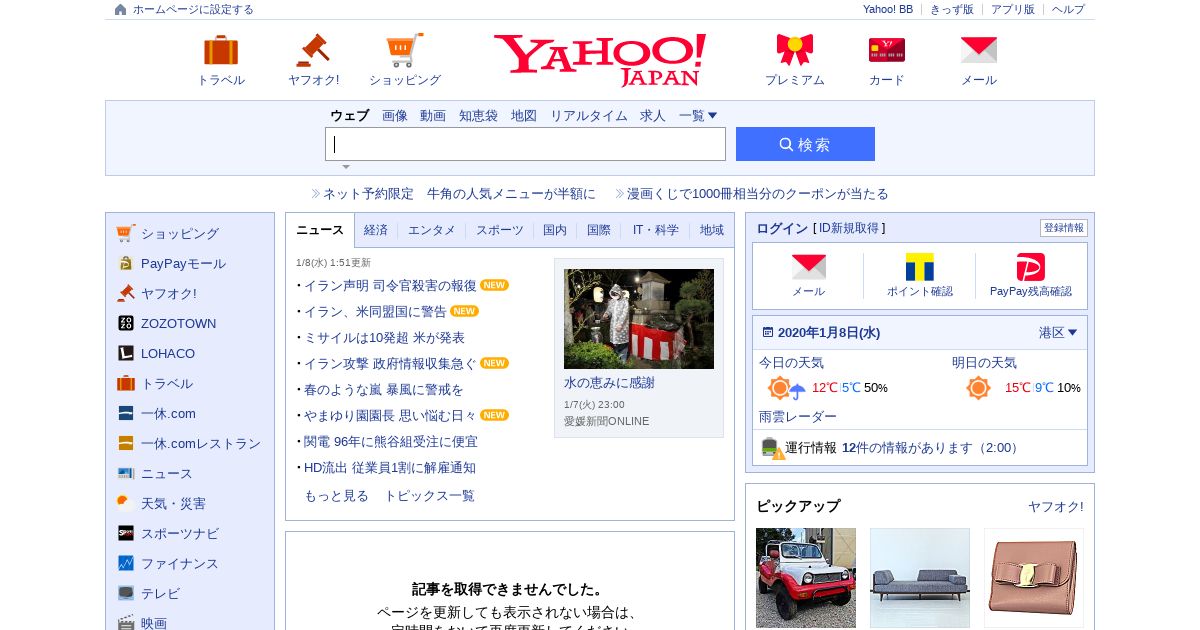Image resolution: width=1200 pixels, height=630 pixels.
Task: Select the 画像 search category
Action: 395,116
